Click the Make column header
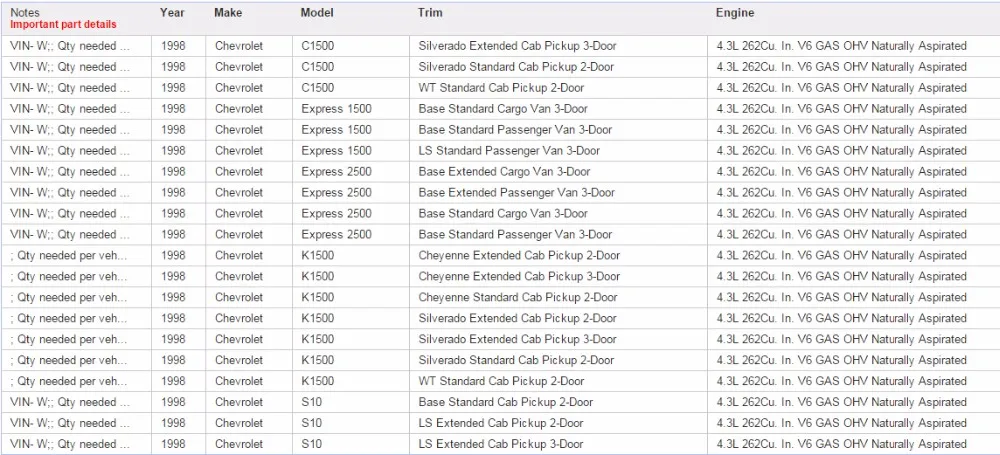The width and height of the screenshot is (1000, 455). click(228, 13)
